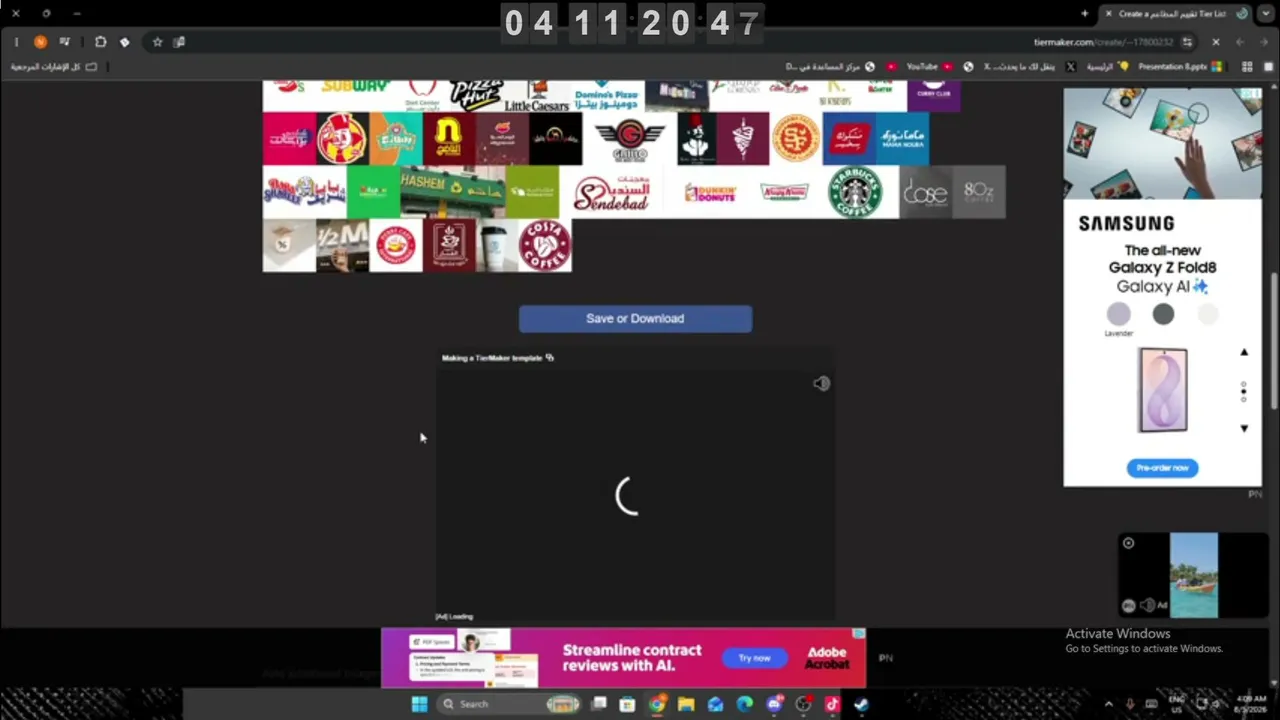
Task: Open the Windows Start menu
Action: pyautogui.click(x=419, y=704)
